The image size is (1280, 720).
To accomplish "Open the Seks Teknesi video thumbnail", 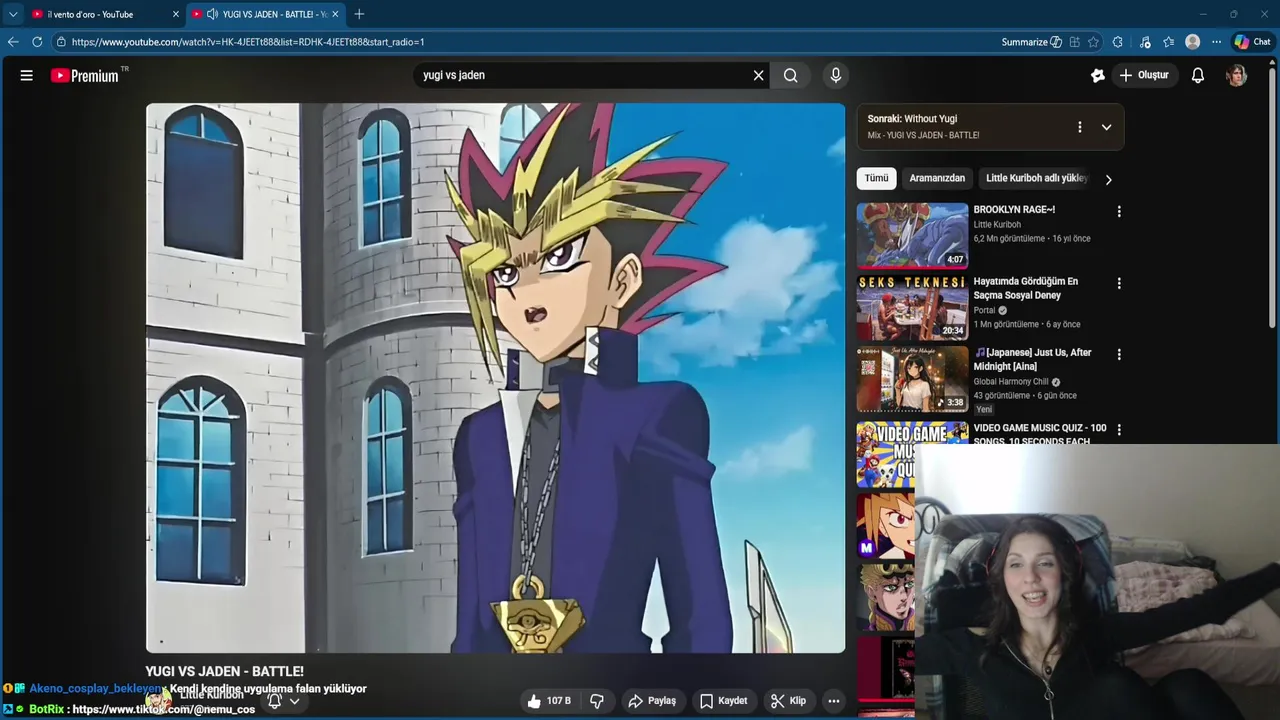I will pos(912,307).
